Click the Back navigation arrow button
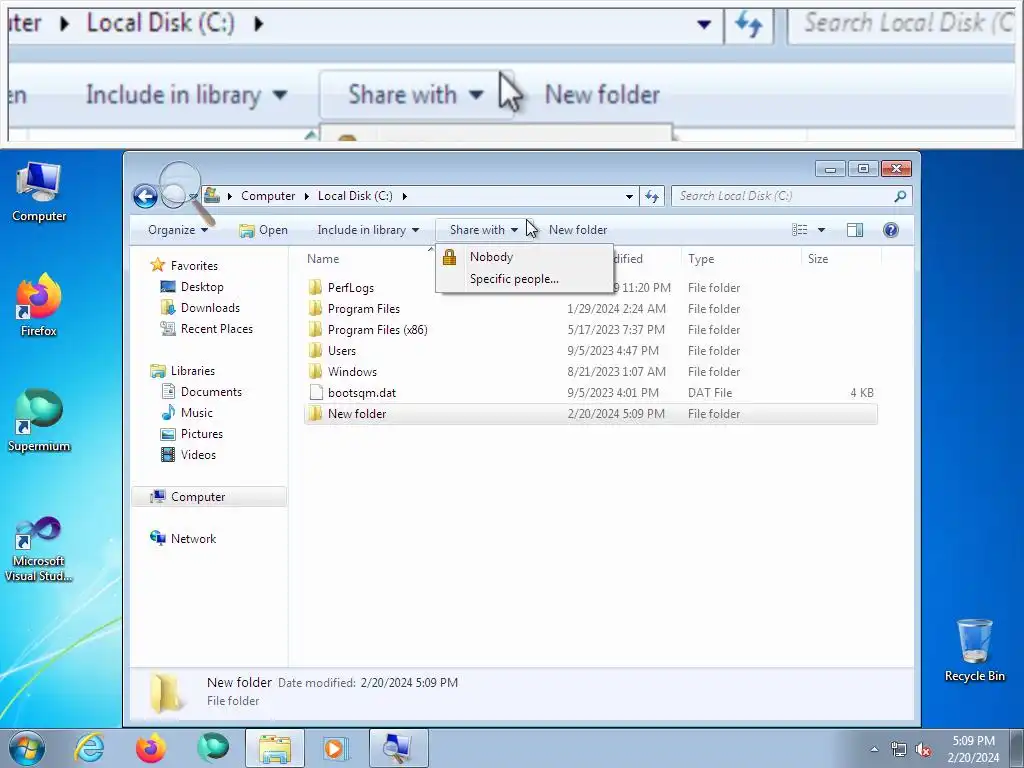1024x768 pixels. (x=145, y=196)
